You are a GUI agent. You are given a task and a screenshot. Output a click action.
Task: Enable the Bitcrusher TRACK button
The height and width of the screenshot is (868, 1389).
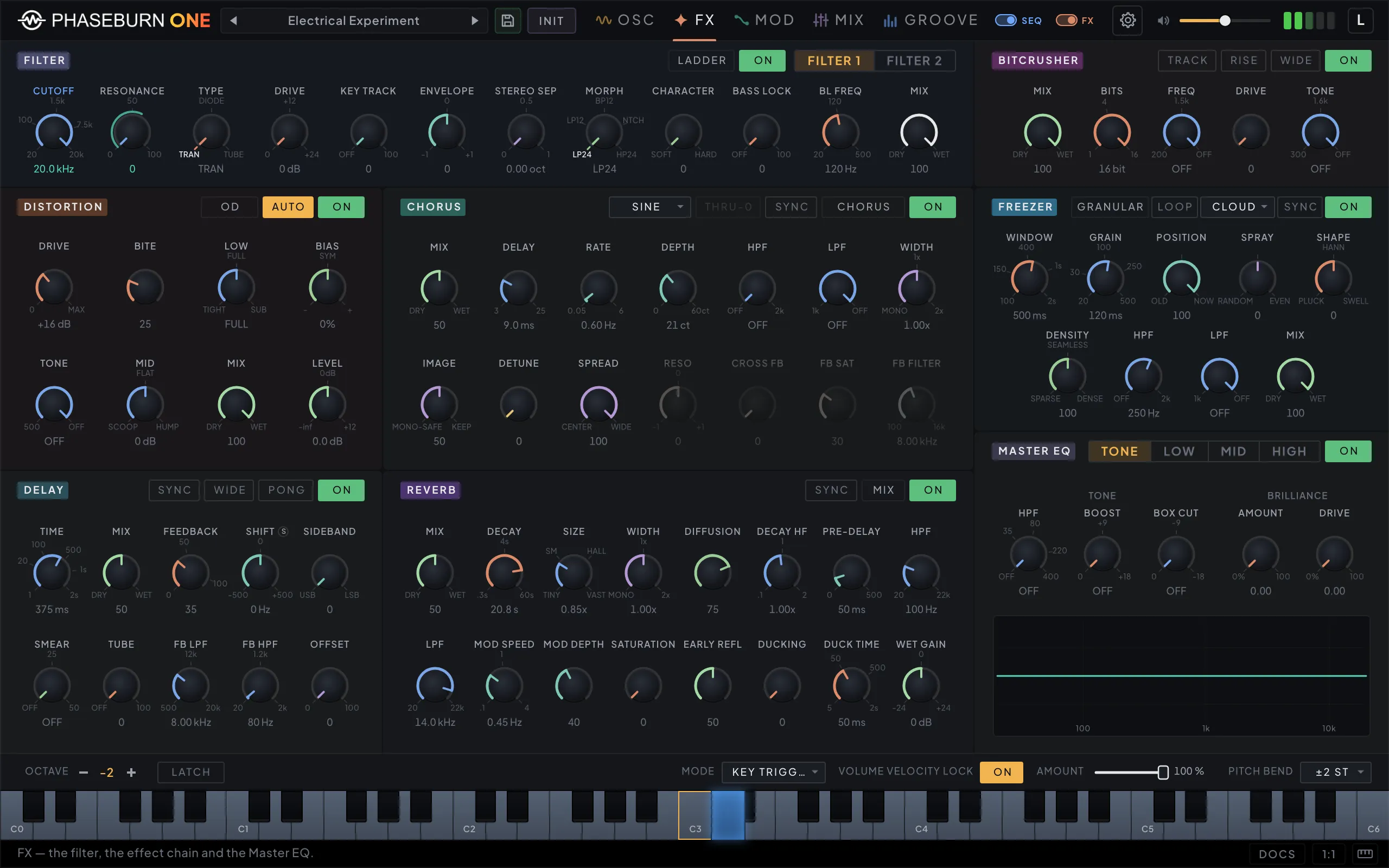[x=1187, y=61]
